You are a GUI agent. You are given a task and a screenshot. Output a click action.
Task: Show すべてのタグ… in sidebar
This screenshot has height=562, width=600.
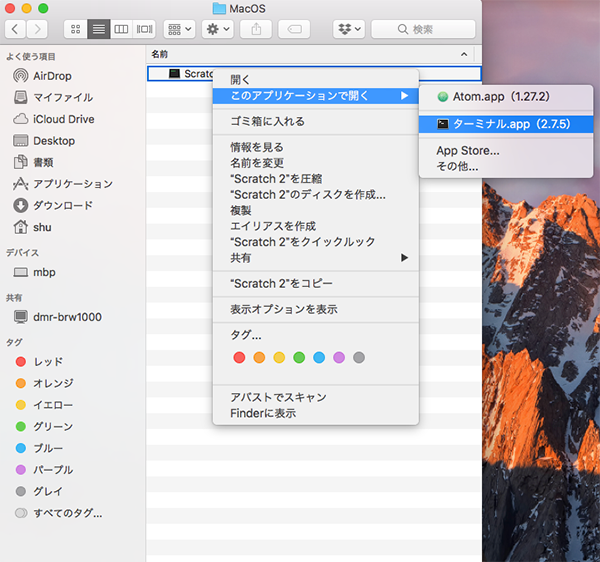click(x=58, y=513)
